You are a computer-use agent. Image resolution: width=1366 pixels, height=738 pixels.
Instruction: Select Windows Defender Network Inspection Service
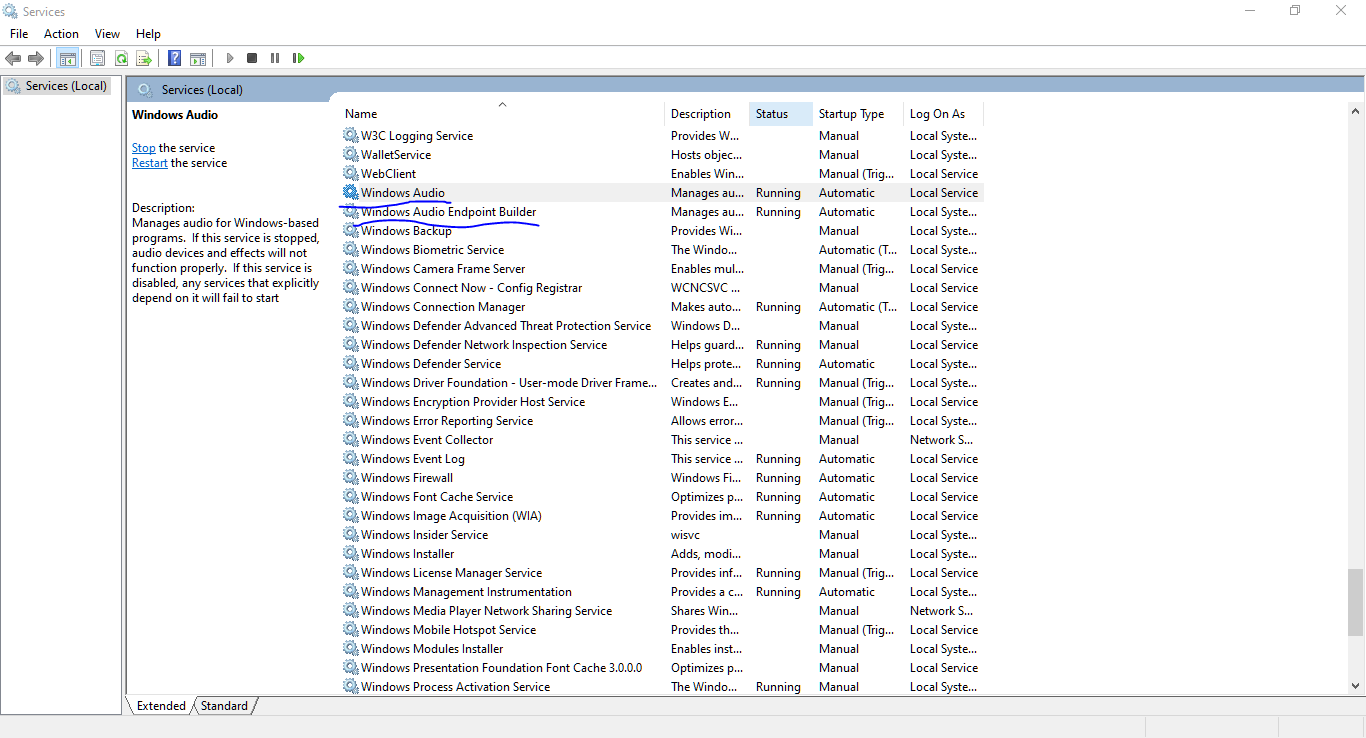662,345
